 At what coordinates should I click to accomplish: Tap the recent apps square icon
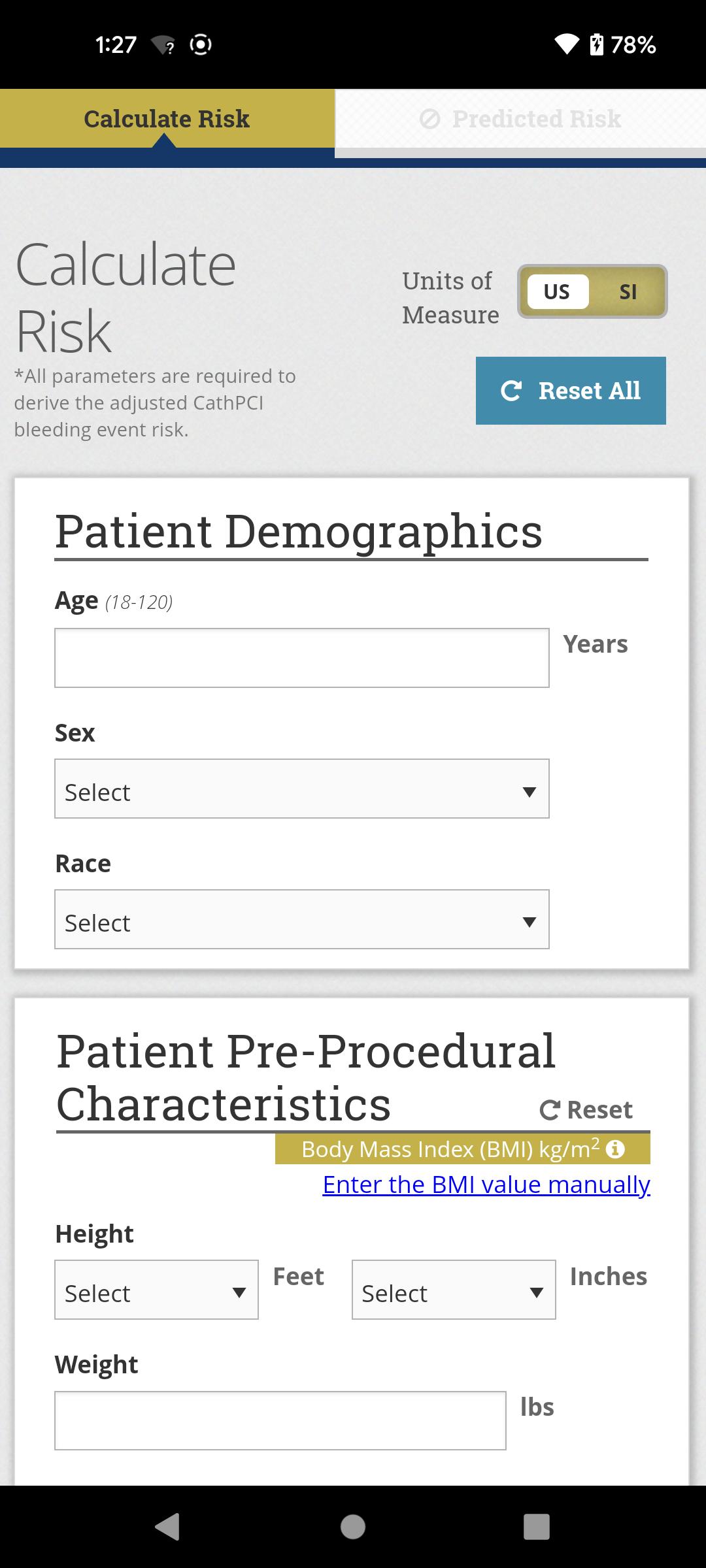[x=537, y=1527]
